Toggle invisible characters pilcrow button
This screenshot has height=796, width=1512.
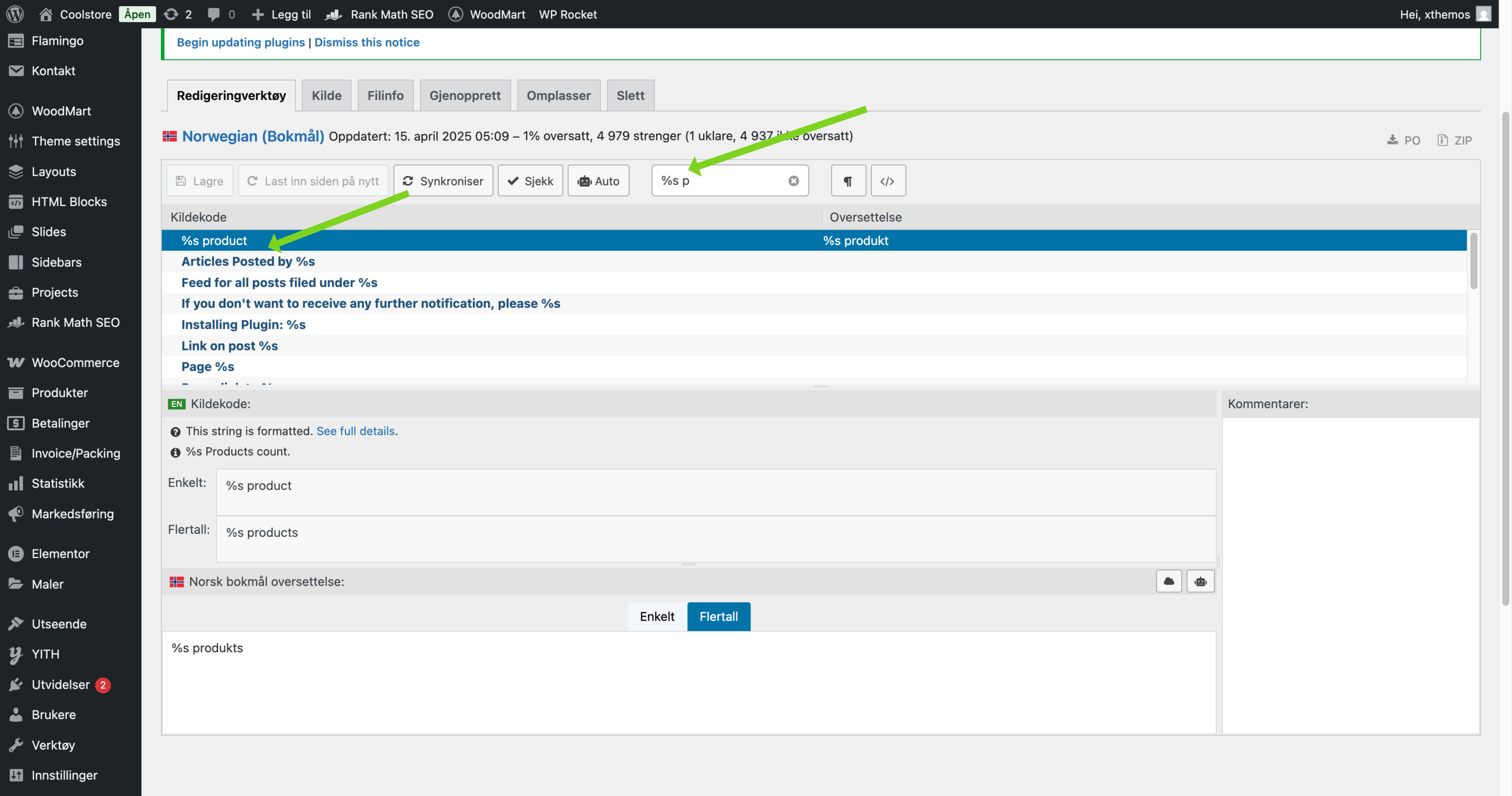coord(848,181)
